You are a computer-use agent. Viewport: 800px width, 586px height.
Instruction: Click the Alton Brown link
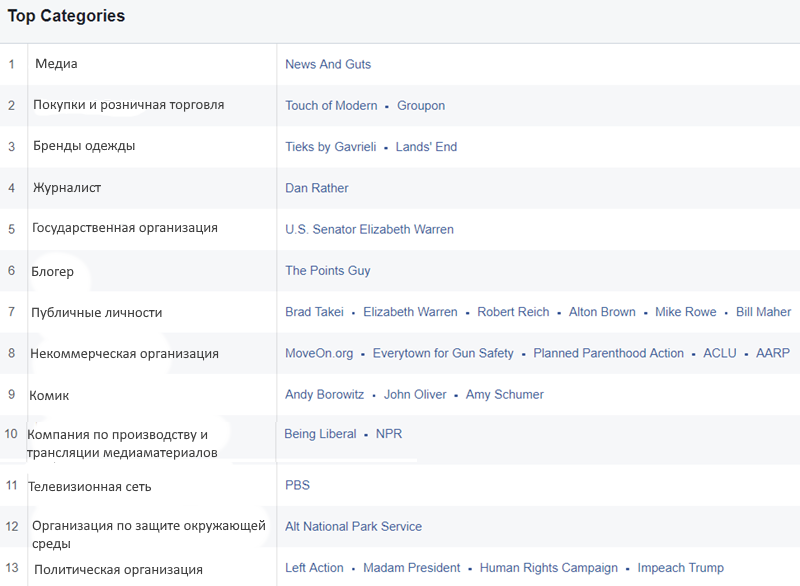pyautogui.click(x=602, y=312)
